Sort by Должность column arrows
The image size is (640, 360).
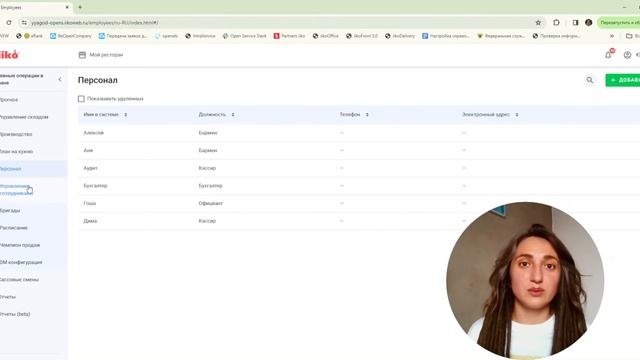[x=233, y=115]
